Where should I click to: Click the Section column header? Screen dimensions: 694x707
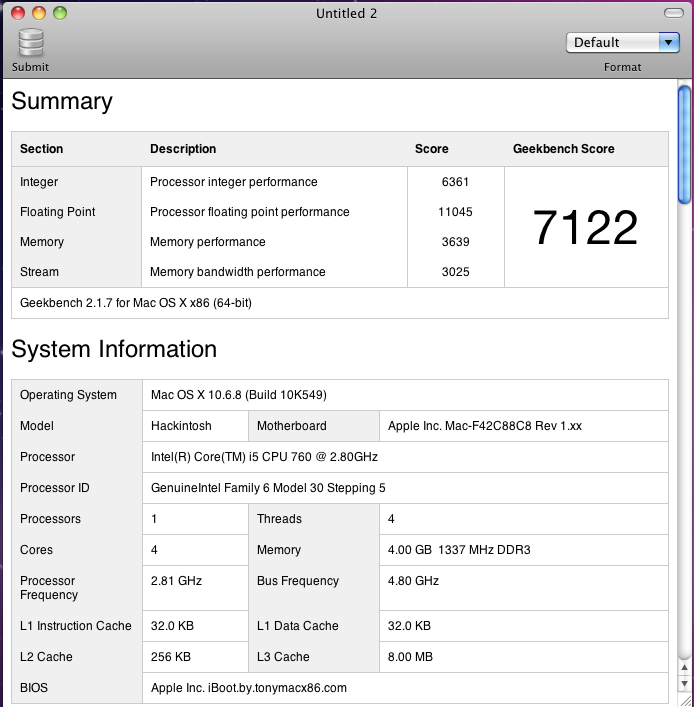pyautogui.click(x=42, y=149)
